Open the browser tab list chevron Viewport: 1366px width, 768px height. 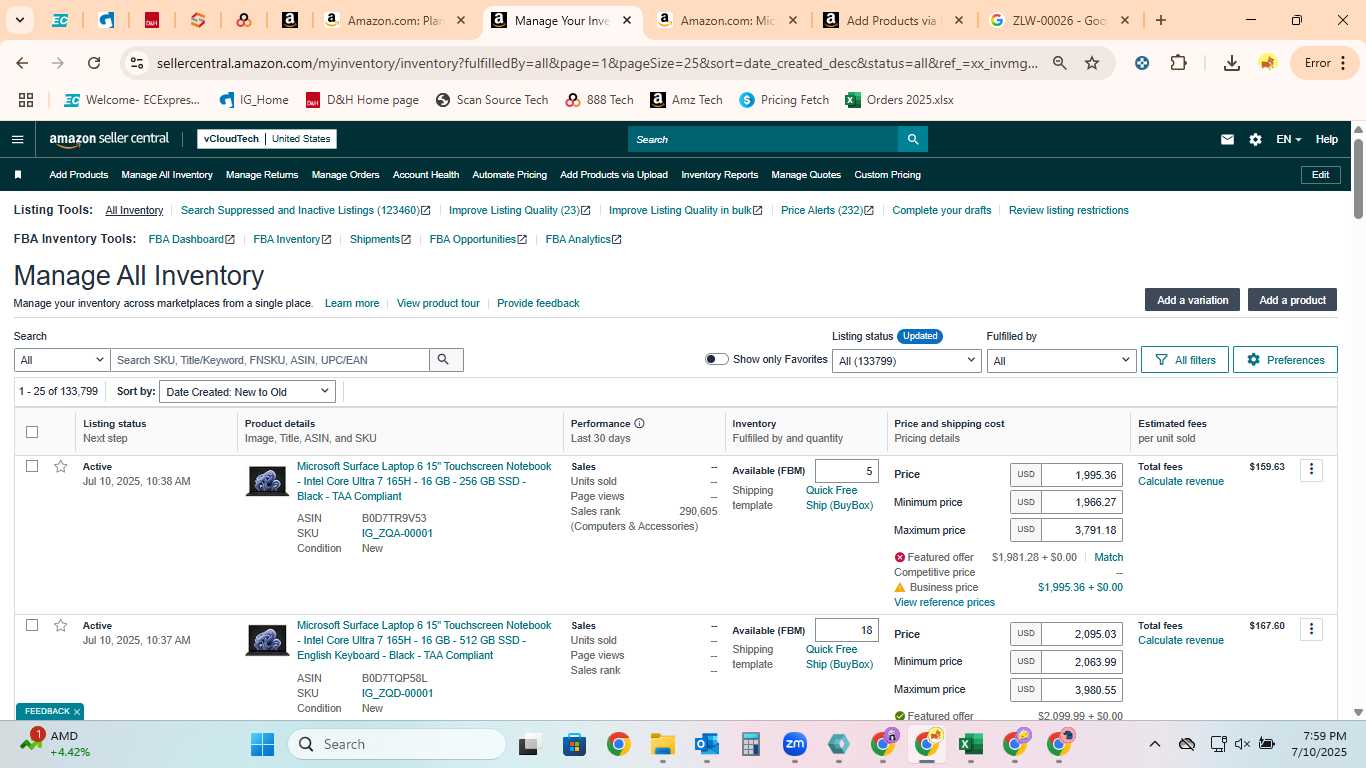20,20
